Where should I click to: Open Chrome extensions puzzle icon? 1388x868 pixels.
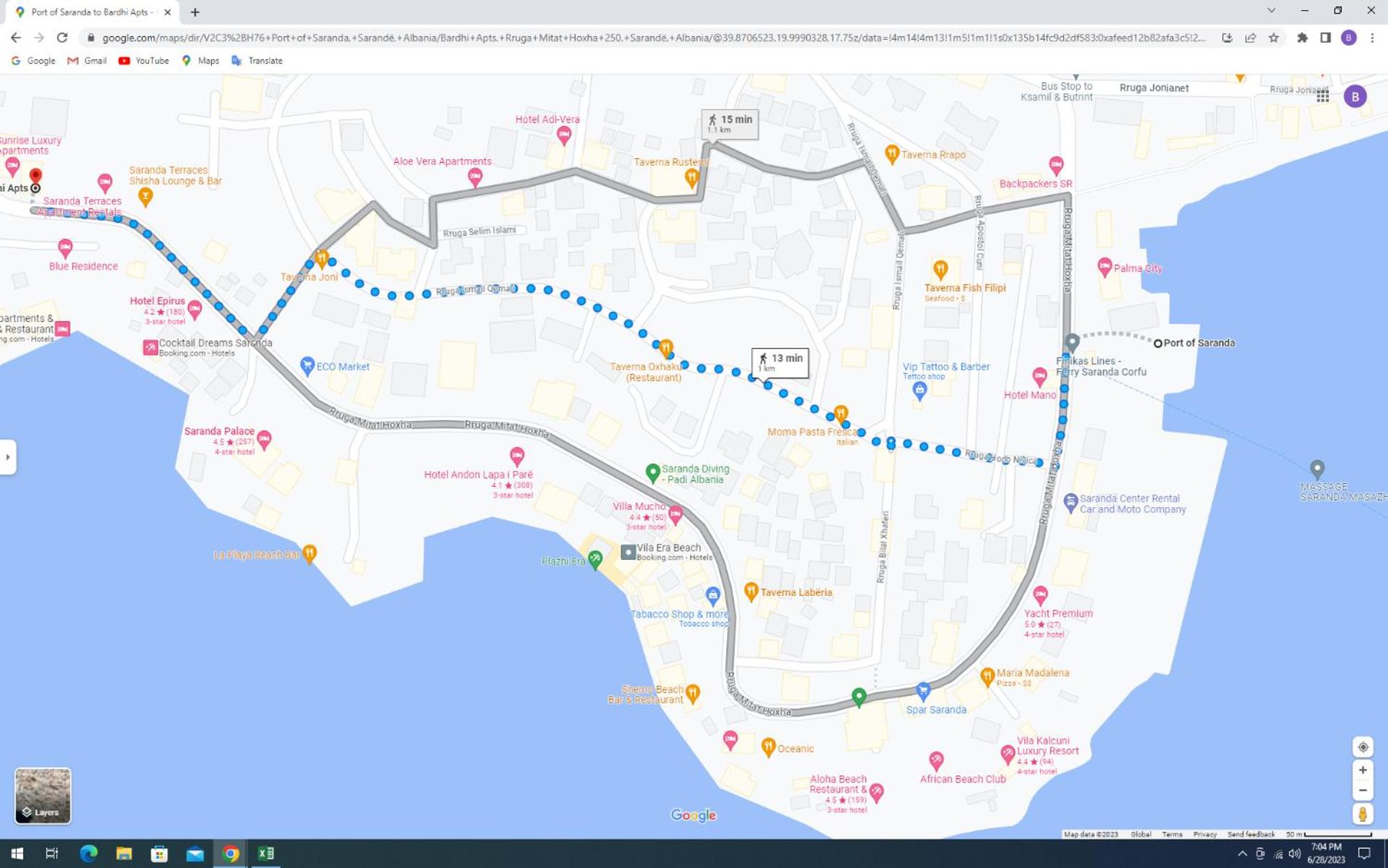(x=1302, y=38)
